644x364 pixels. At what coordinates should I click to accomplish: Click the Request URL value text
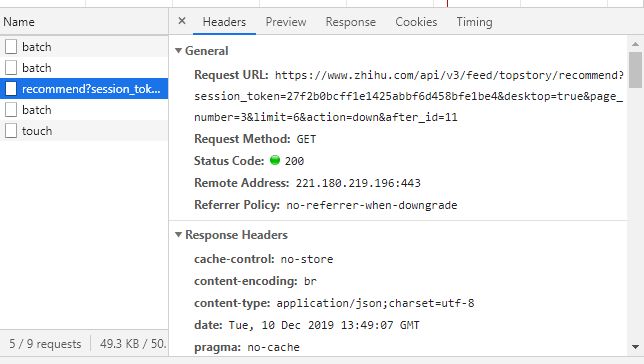coord(409,96)
